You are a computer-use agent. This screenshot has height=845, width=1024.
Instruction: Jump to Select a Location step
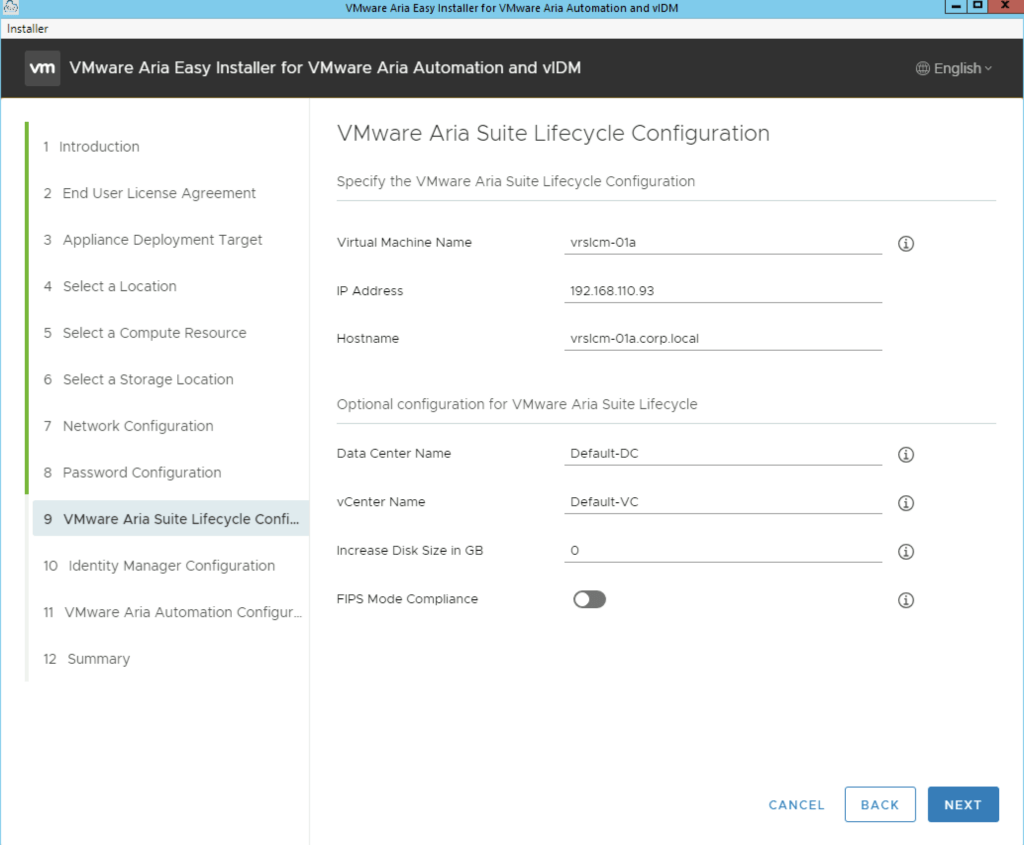[x=110, y=286]
